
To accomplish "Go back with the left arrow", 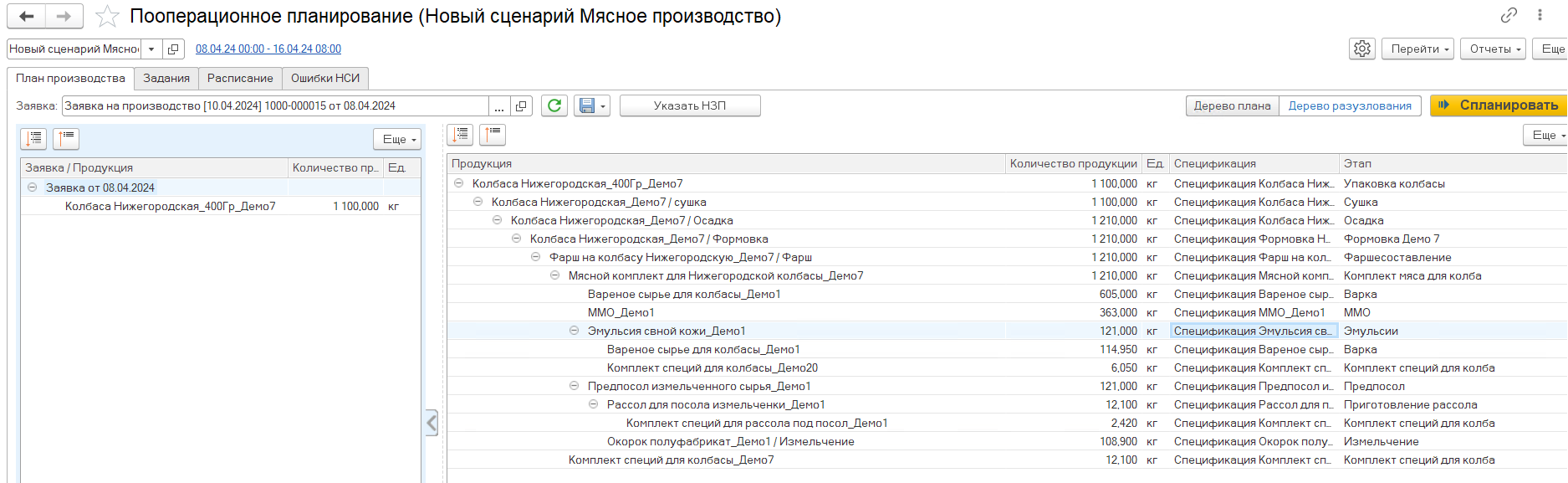I will (27, 16).
